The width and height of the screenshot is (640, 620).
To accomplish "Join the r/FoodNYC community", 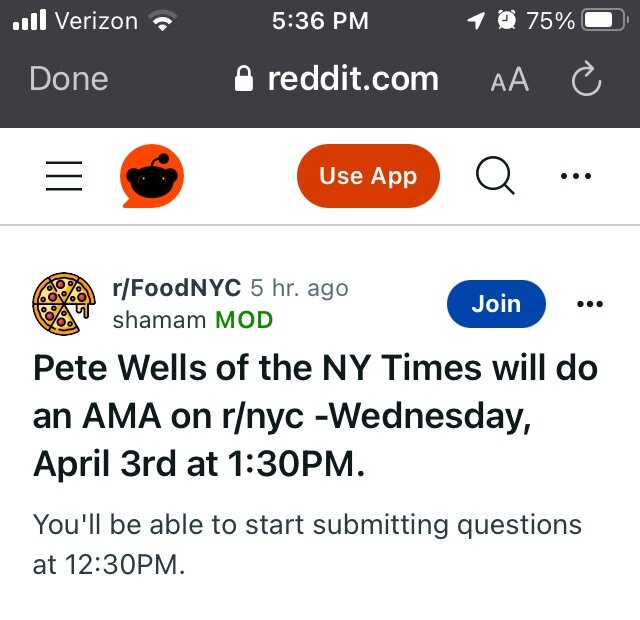I will pos(496,304).
